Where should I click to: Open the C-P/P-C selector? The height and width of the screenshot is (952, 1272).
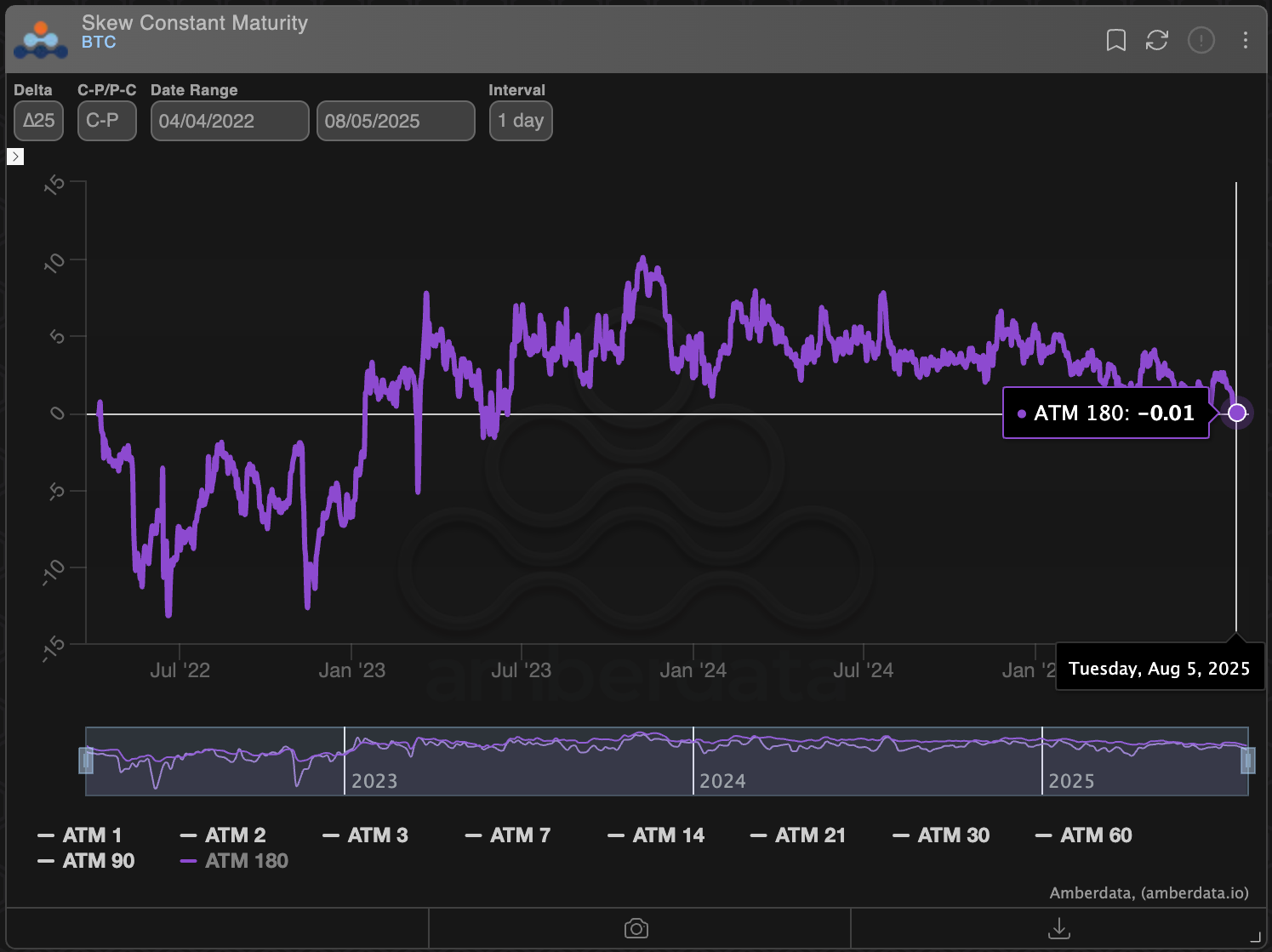[106, 121]
